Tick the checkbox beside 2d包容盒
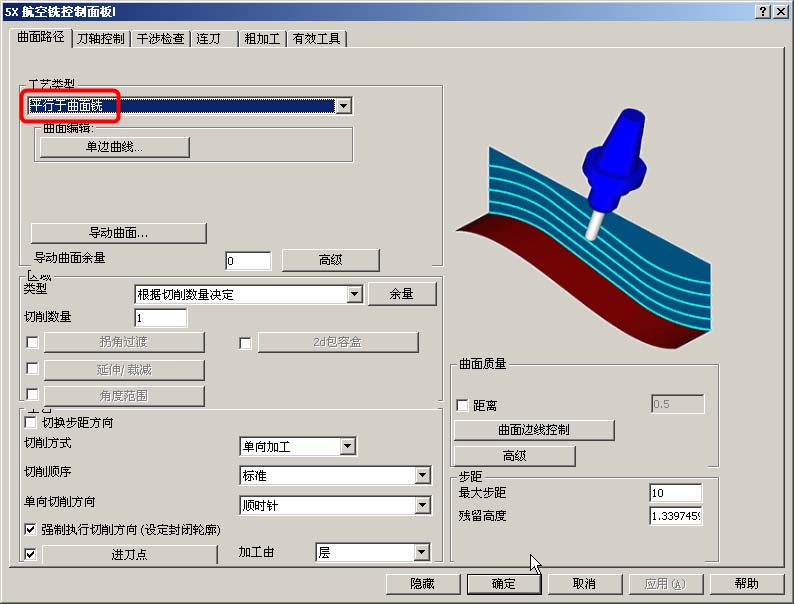Screen dimensions: 794x604 tap(245, 343)
